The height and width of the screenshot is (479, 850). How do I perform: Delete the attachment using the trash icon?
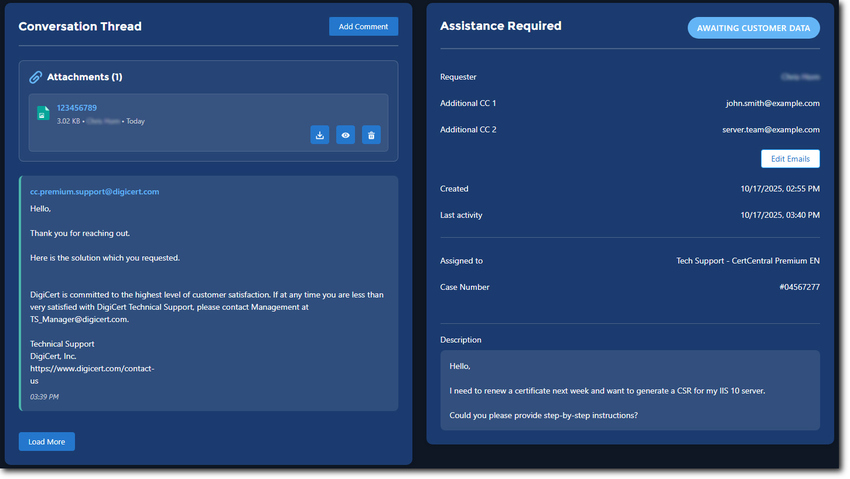coord(371,135)
